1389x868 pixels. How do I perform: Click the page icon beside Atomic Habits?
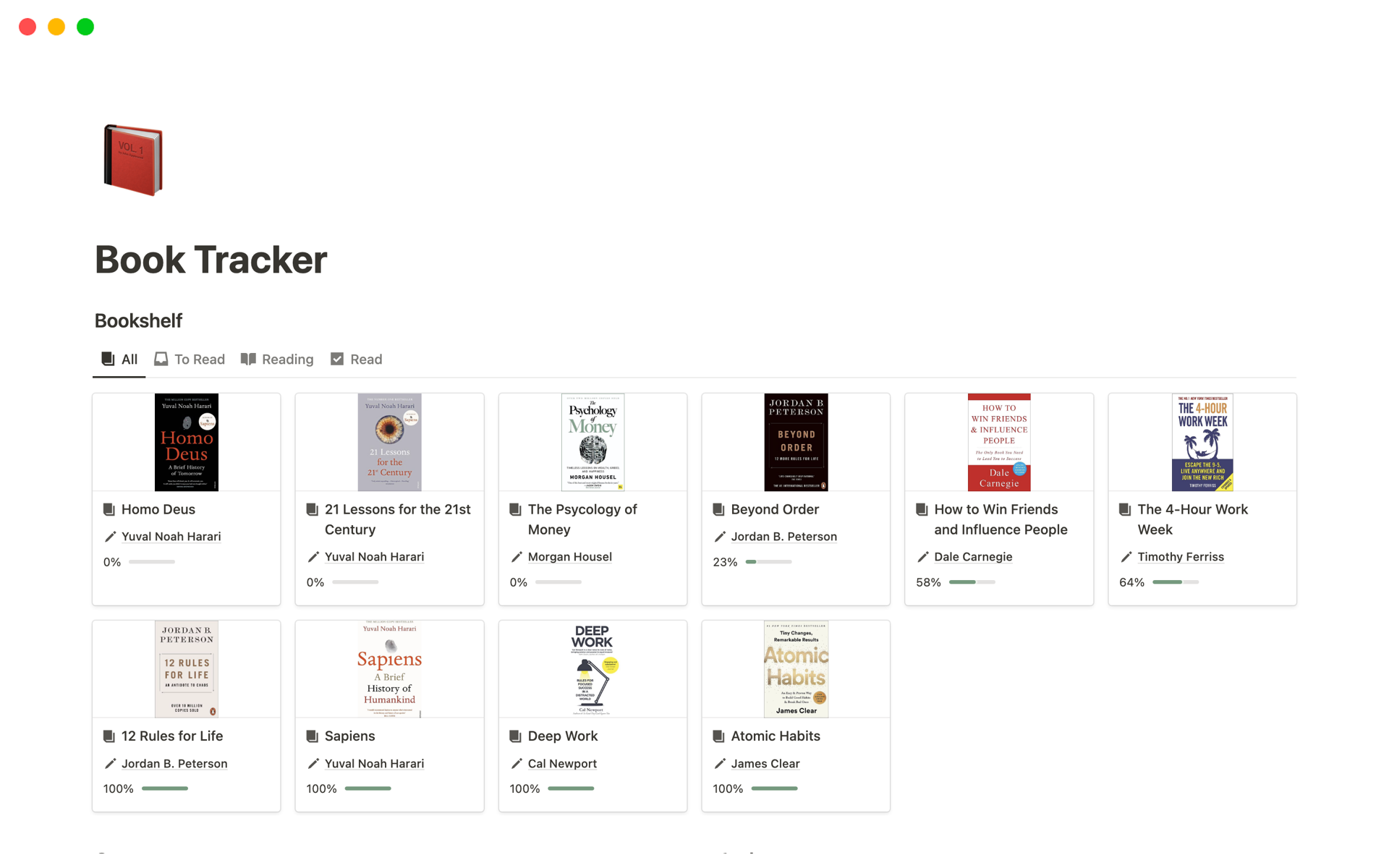tap(718, 736)
